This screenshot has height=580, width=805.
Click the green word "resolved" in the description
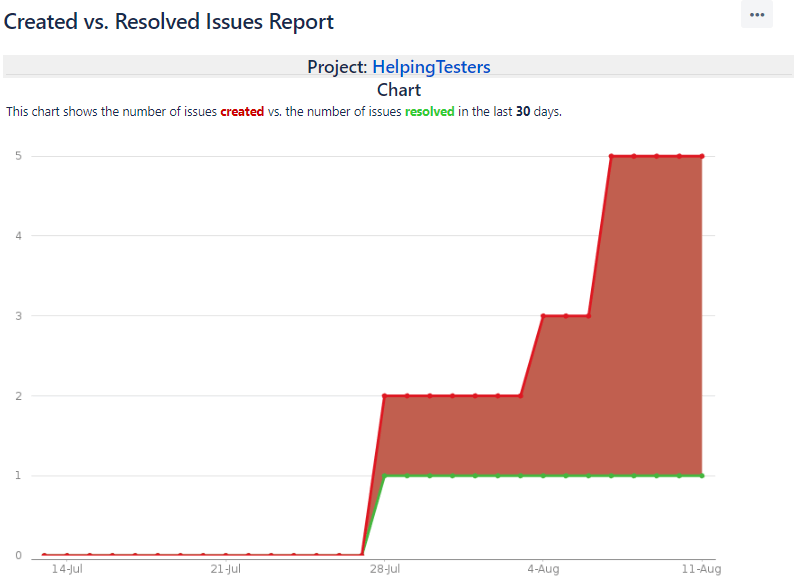(429, 112)
